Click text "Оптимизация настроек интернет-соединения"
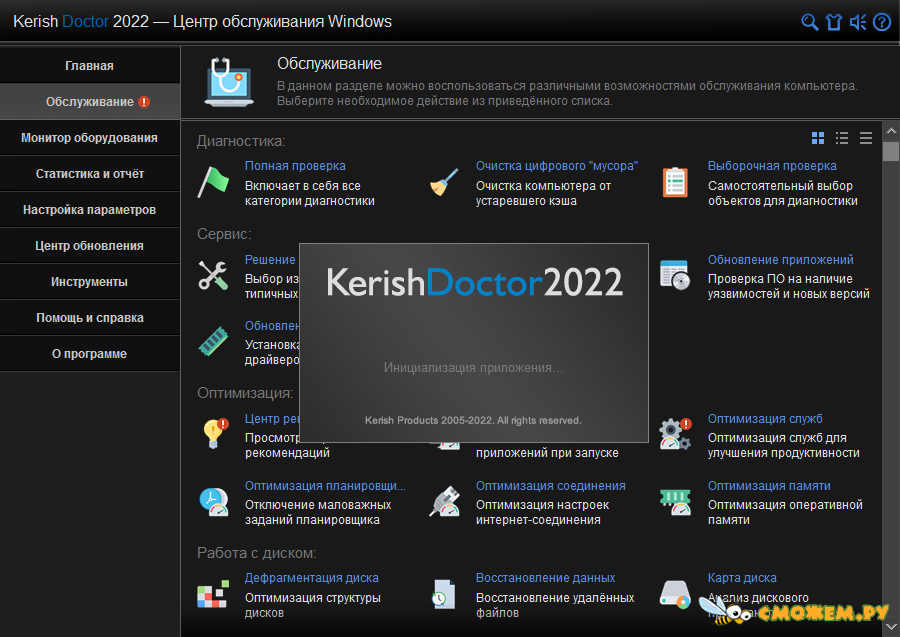 (x=542, y=512)
